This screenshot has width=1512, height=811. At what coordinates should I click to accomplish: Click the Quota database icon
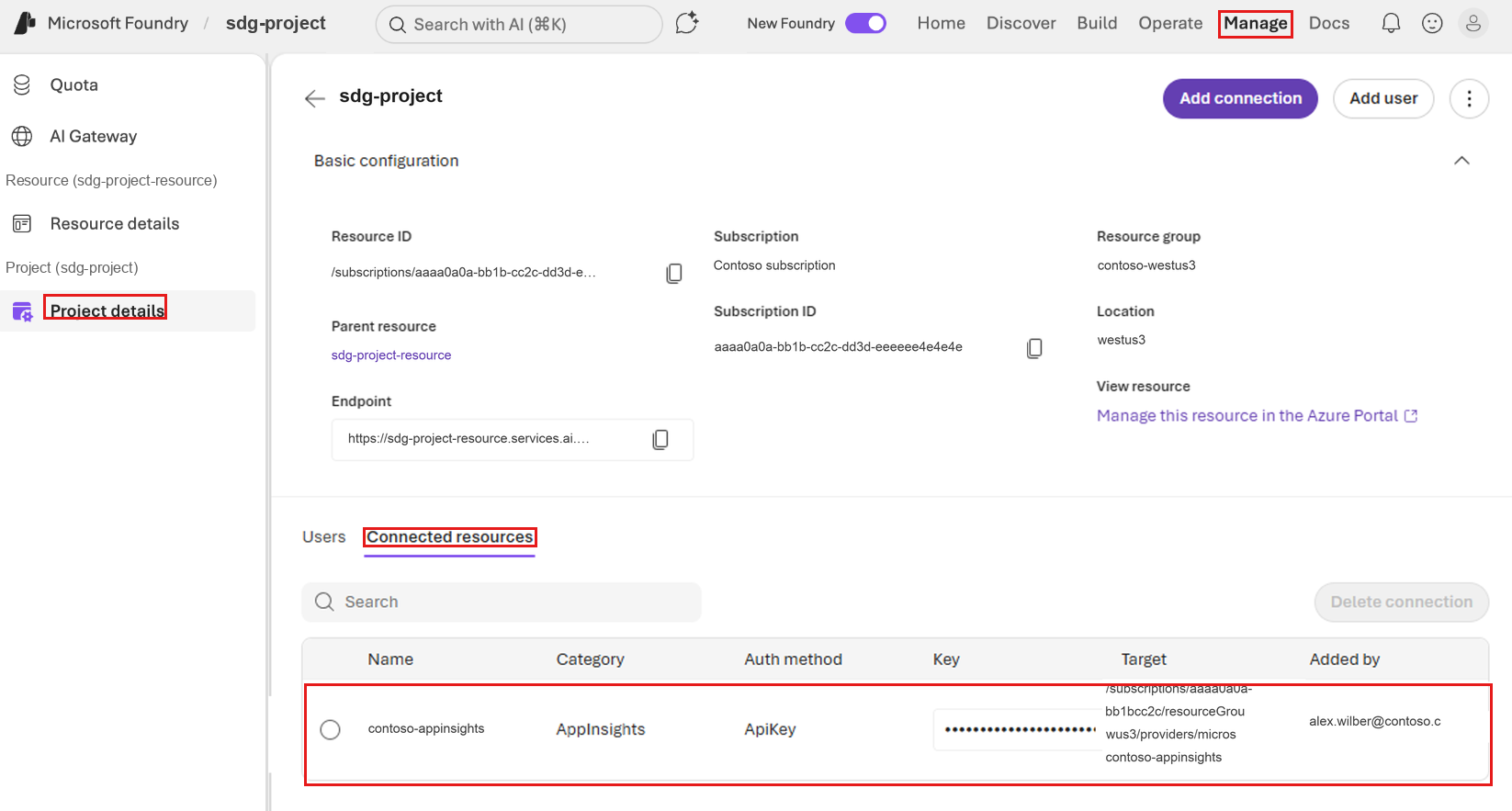(x=22, y=84)
